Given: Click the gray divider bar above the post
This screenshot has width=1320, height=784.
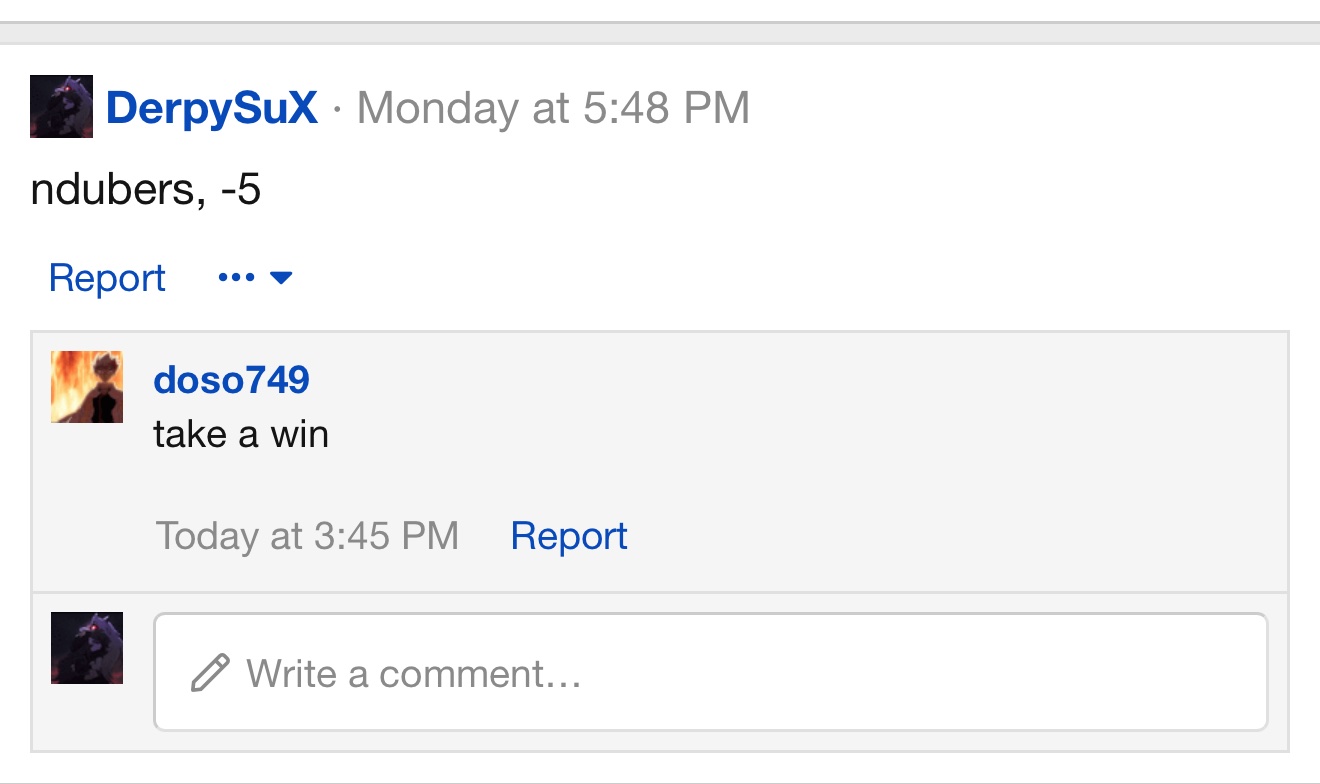Looking at the screenshot, I should 660,33.
